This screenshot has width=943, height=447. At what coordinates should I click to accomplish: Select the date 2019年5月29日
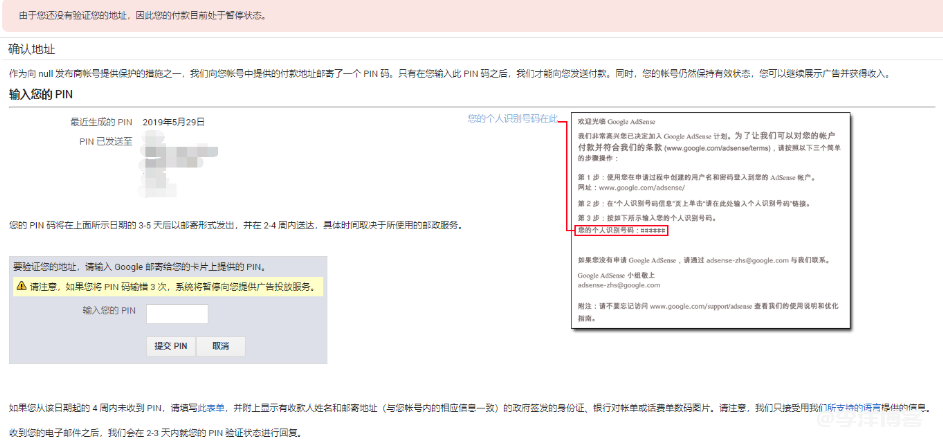[x=174, y=122]
